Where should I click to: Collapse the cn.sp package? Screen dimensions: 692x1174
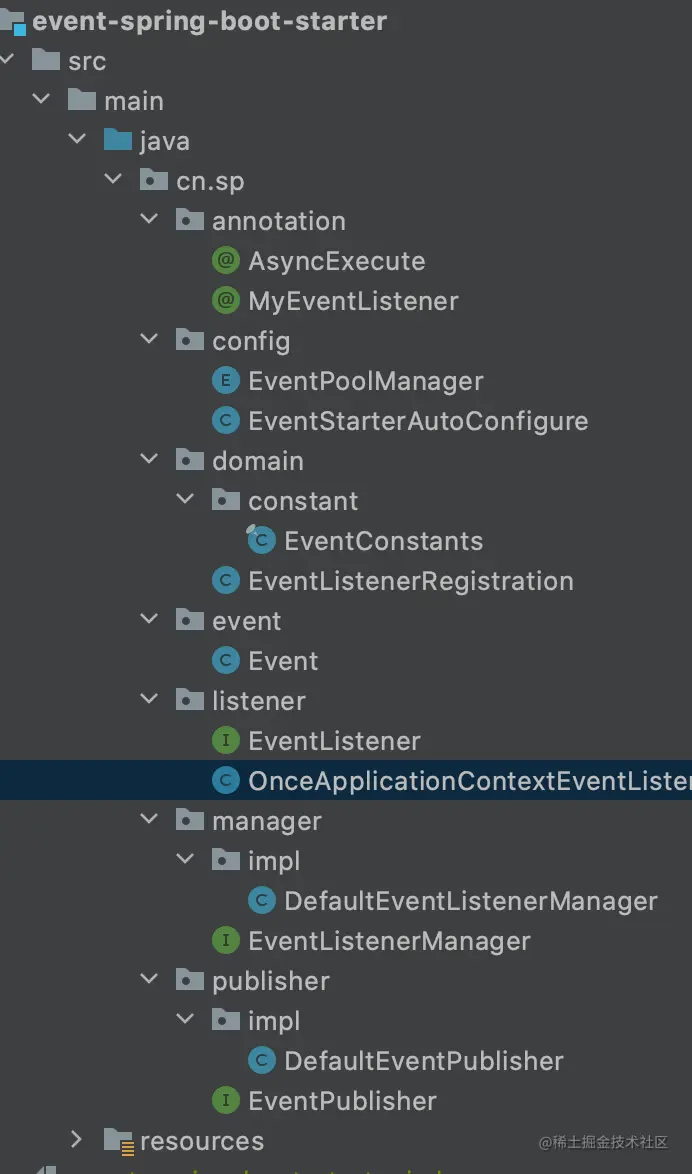coord(112,179)
